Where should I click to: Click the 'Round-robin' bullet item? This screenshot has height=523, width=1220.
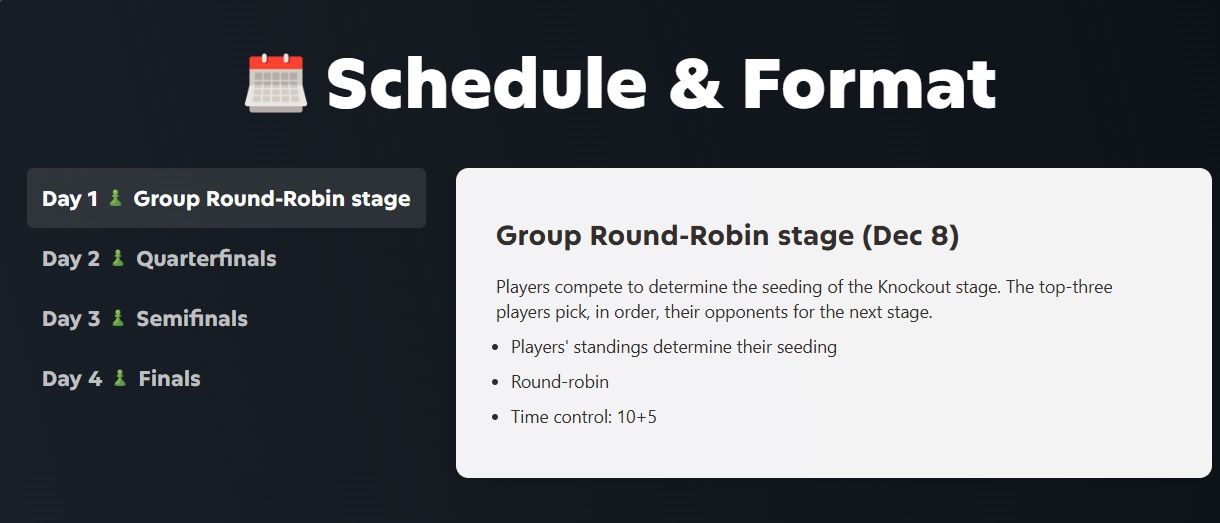[559, 382]
